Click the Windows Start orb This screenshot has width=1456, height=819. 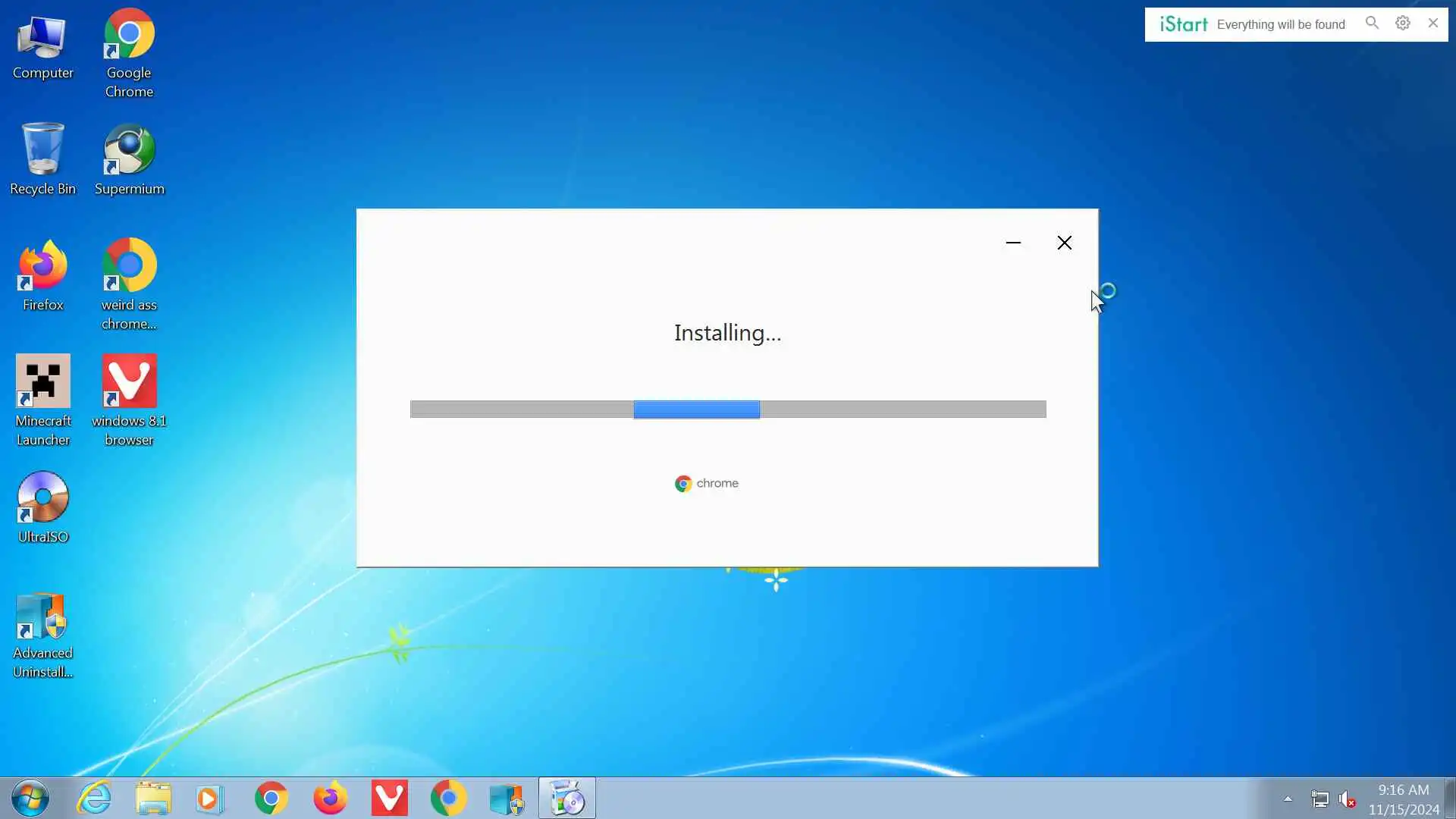pos(30,798)
